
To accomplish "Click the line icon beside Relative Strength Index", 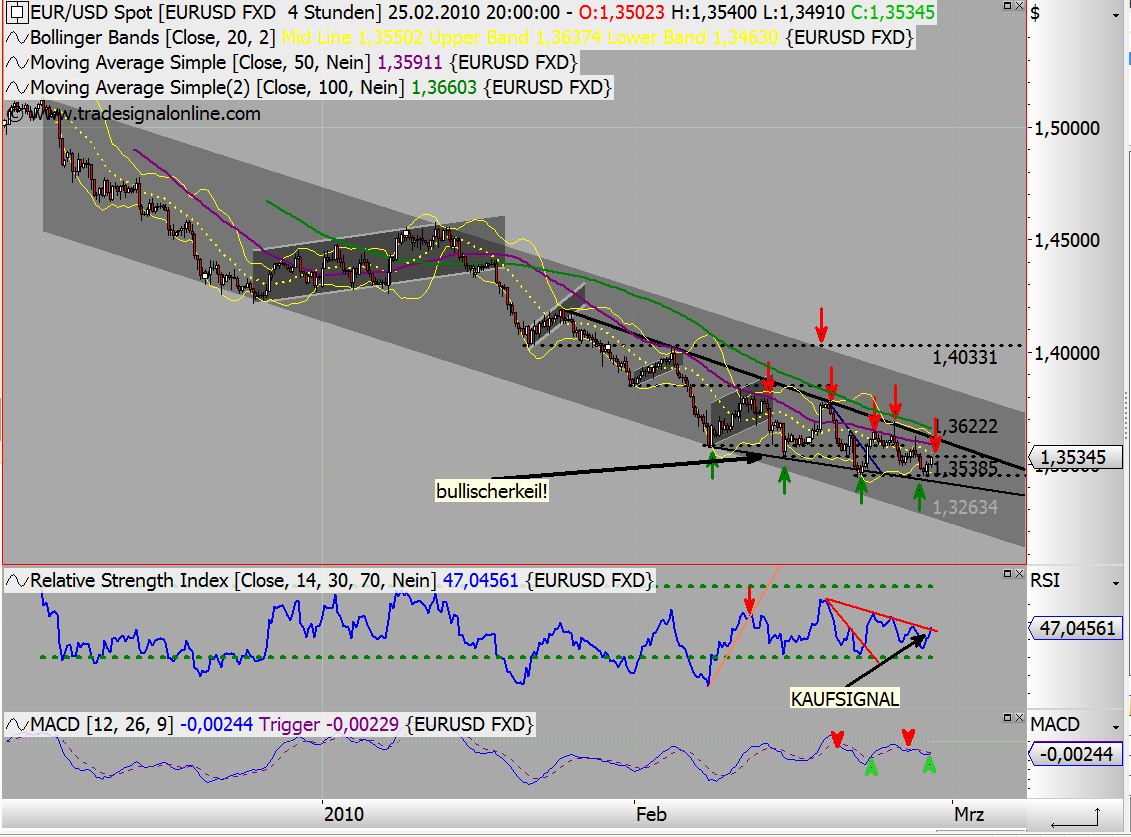I will pyautogui.click(x=17, y=581).
